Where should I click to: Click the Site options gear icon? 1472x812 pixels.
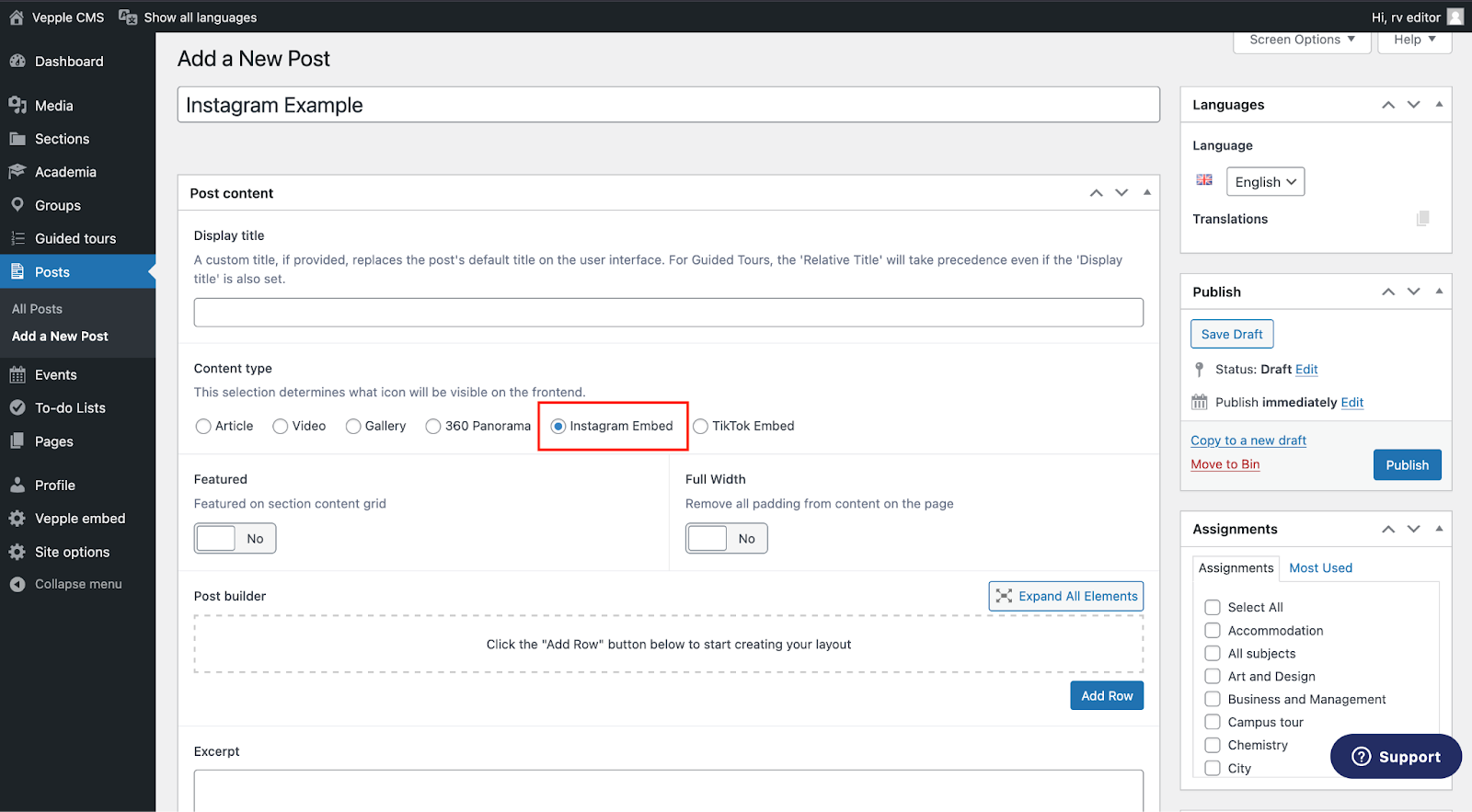coord(17,552)
